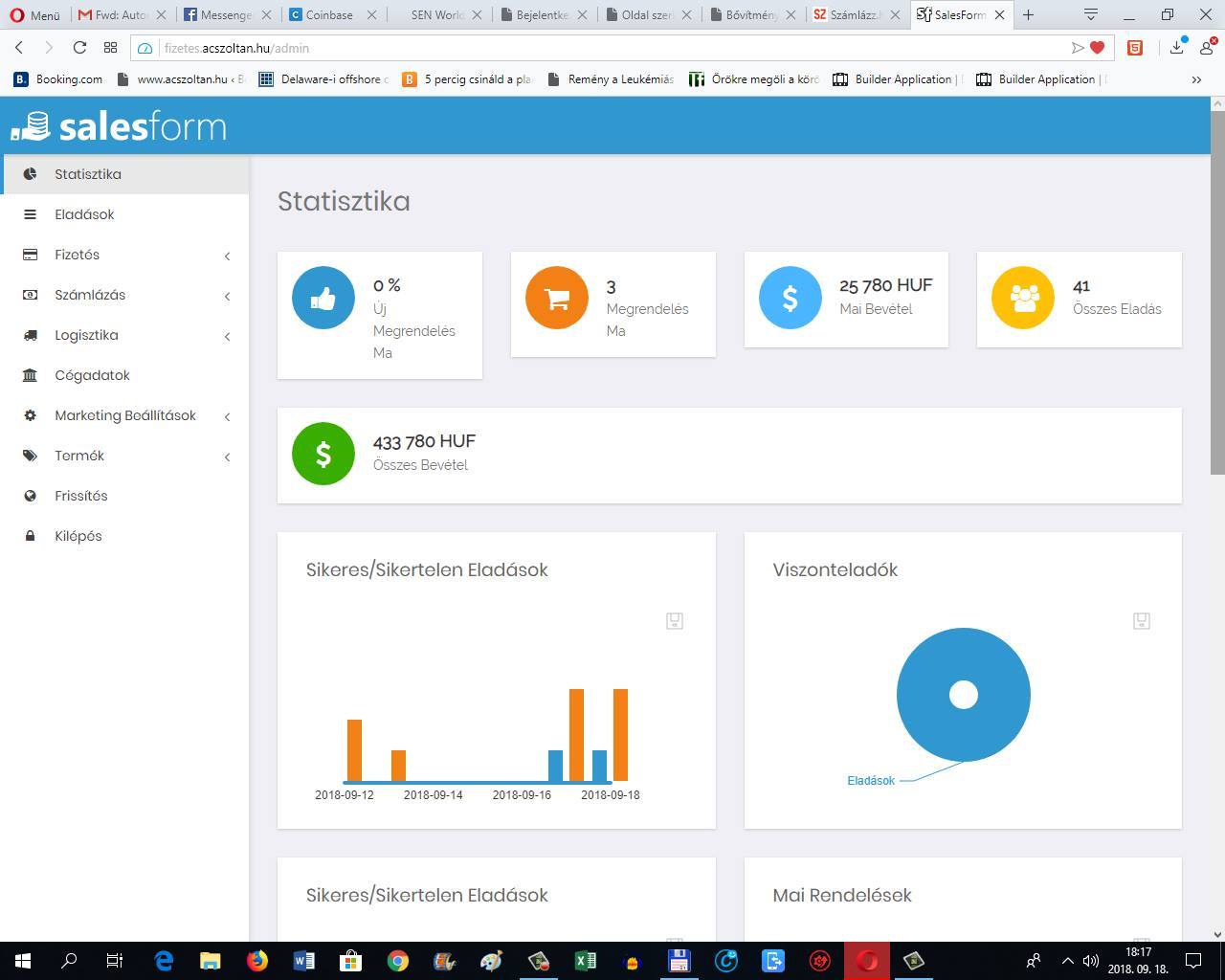Open Excel from the Windows taskbar
The width and height of the screenshot is (1225, 980).
click(x=585, y=960)
